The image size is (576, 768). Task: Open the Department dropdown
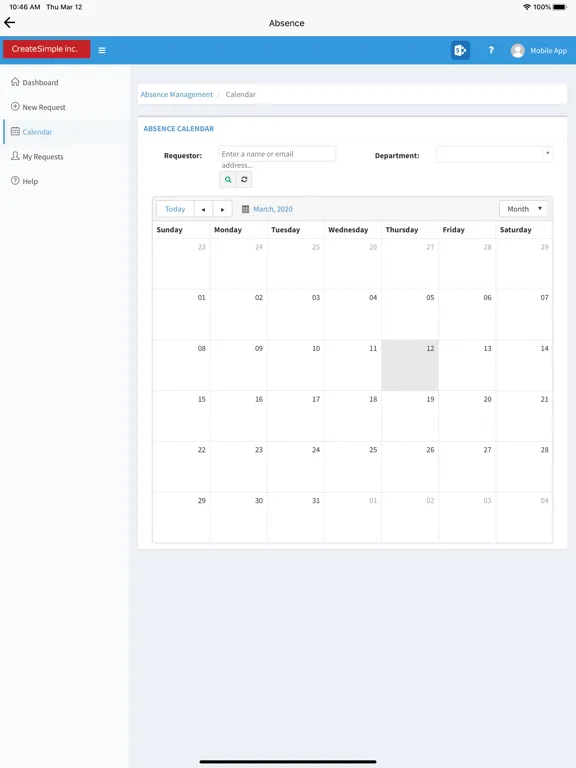point(494,155)
